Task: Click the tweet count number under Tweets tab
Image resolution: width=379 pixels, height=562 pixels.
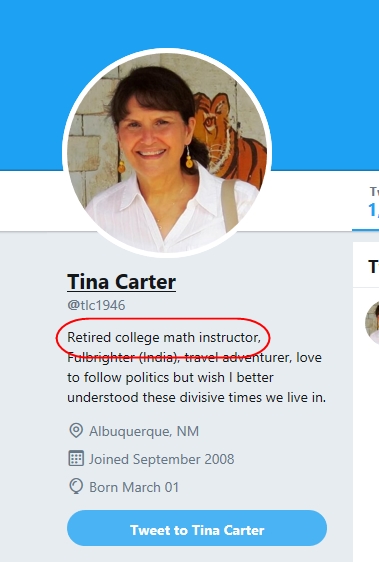Action: pyautogui.click(x=374, y=210)
